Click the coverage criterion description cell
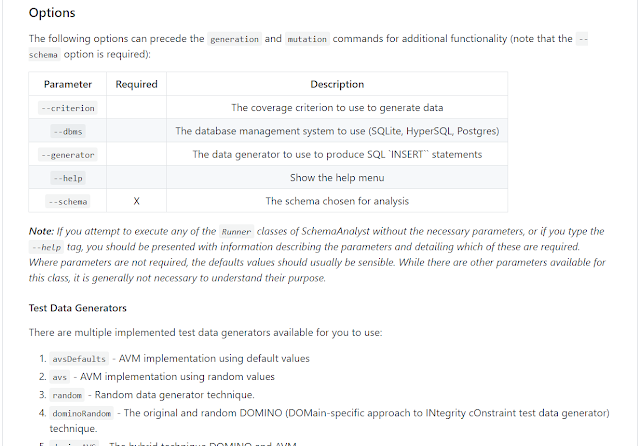640x446 pixels. coord(337,108)
